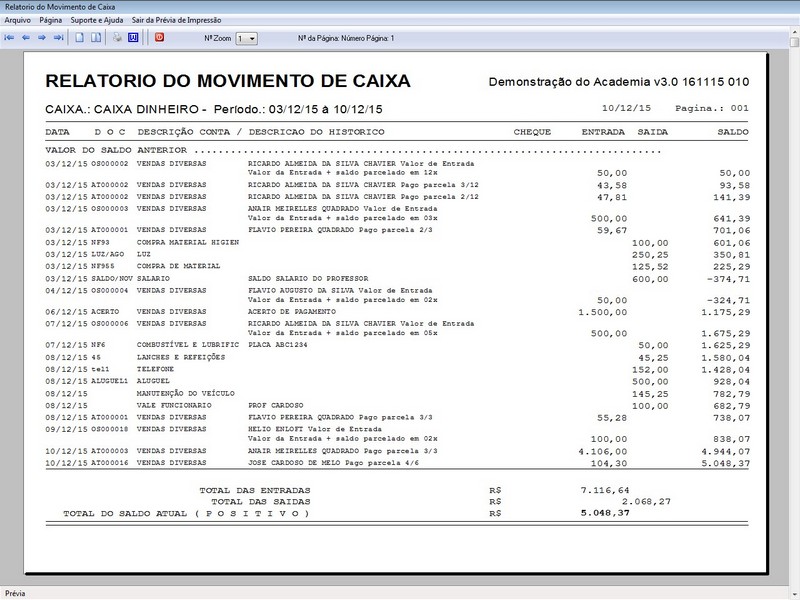This screenshot has height=600, width=800.
Task: Click TOTAL DAS ENTRADAS label
Action: point(255,490)
